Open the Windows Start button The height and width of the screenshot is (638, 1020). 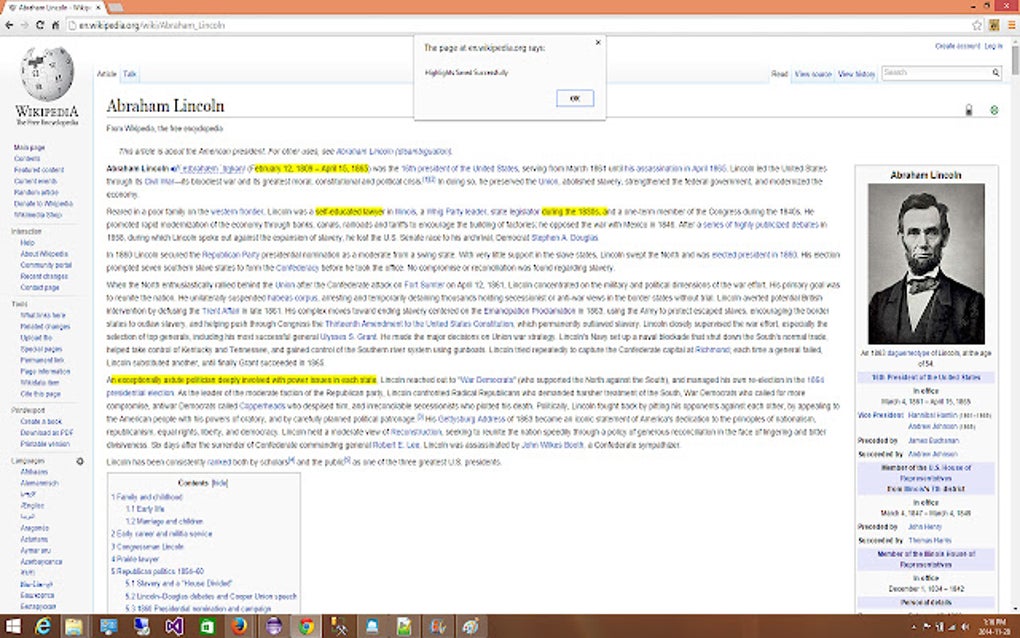[12, 626]
